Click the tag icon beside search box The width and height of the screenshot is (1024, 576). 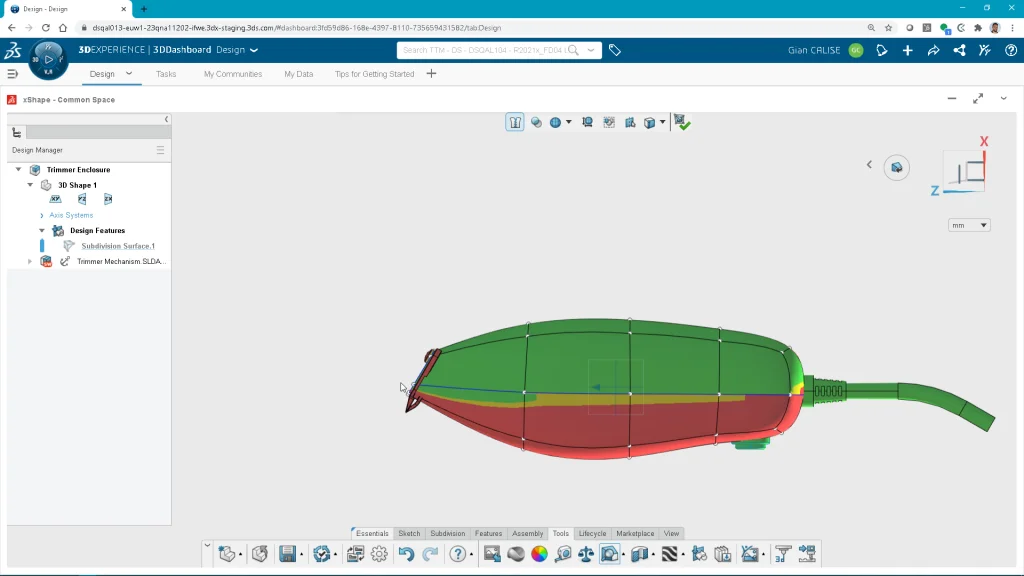click(x=615, y=50)
